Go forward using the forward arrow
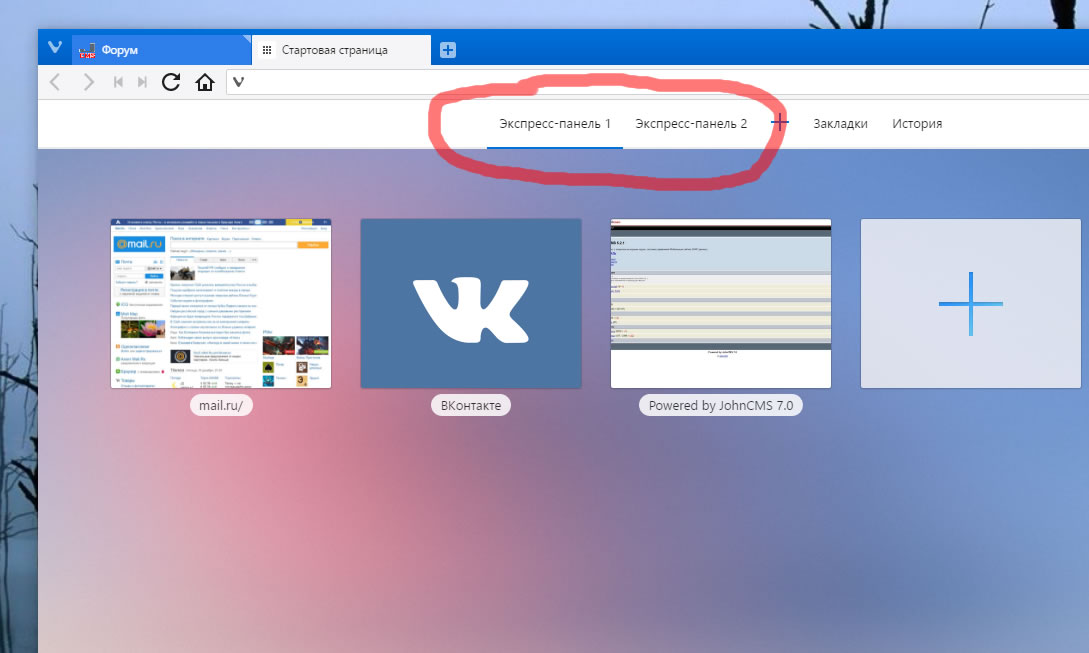1089x653 pixels. 88,82
